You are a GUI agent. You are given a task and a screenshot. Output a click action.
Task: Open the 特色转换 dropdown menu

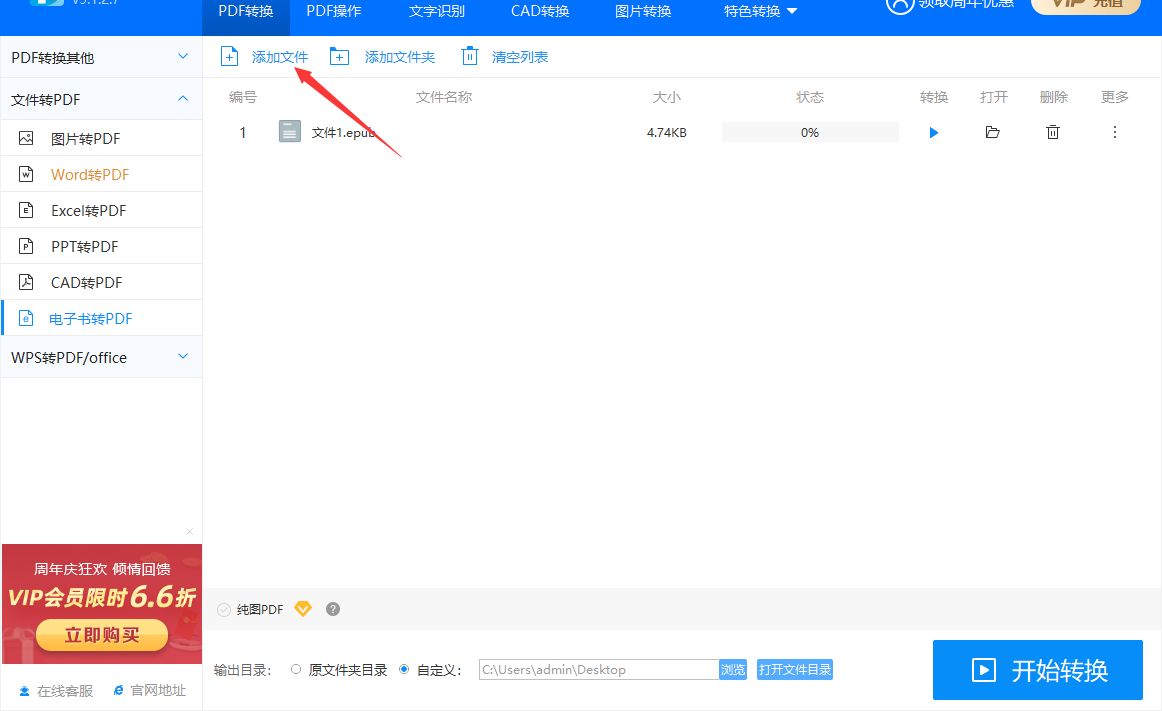click(x=760, y=11)
